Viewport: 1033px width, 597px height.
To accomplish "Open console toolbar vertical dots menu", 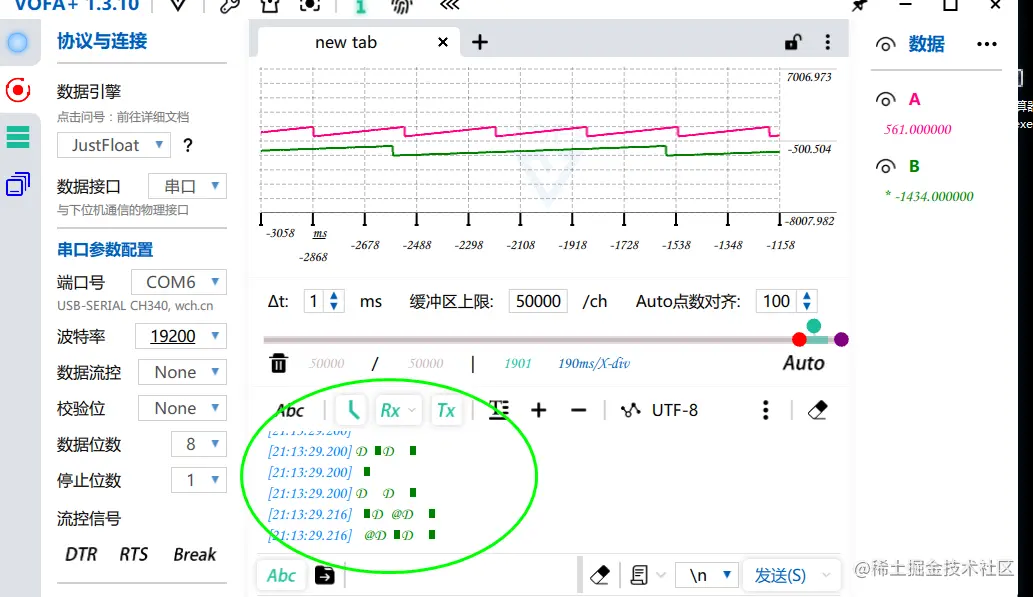I will (x=765, y=410).
